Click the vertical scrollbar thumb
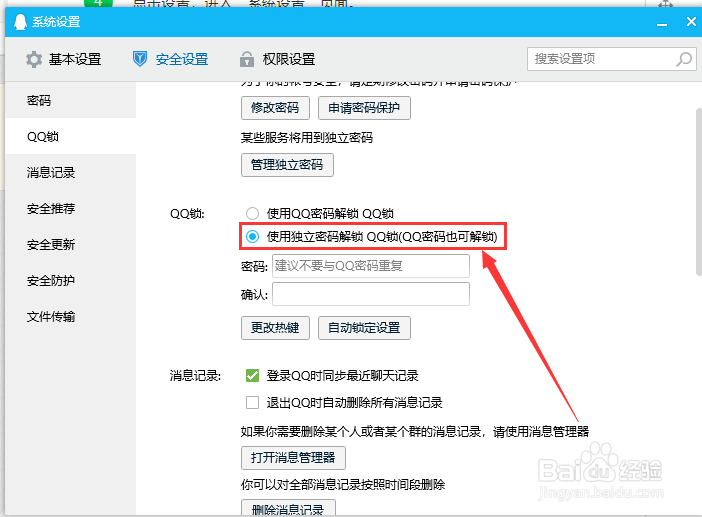The image size is (702, 517). pos(699,192)
